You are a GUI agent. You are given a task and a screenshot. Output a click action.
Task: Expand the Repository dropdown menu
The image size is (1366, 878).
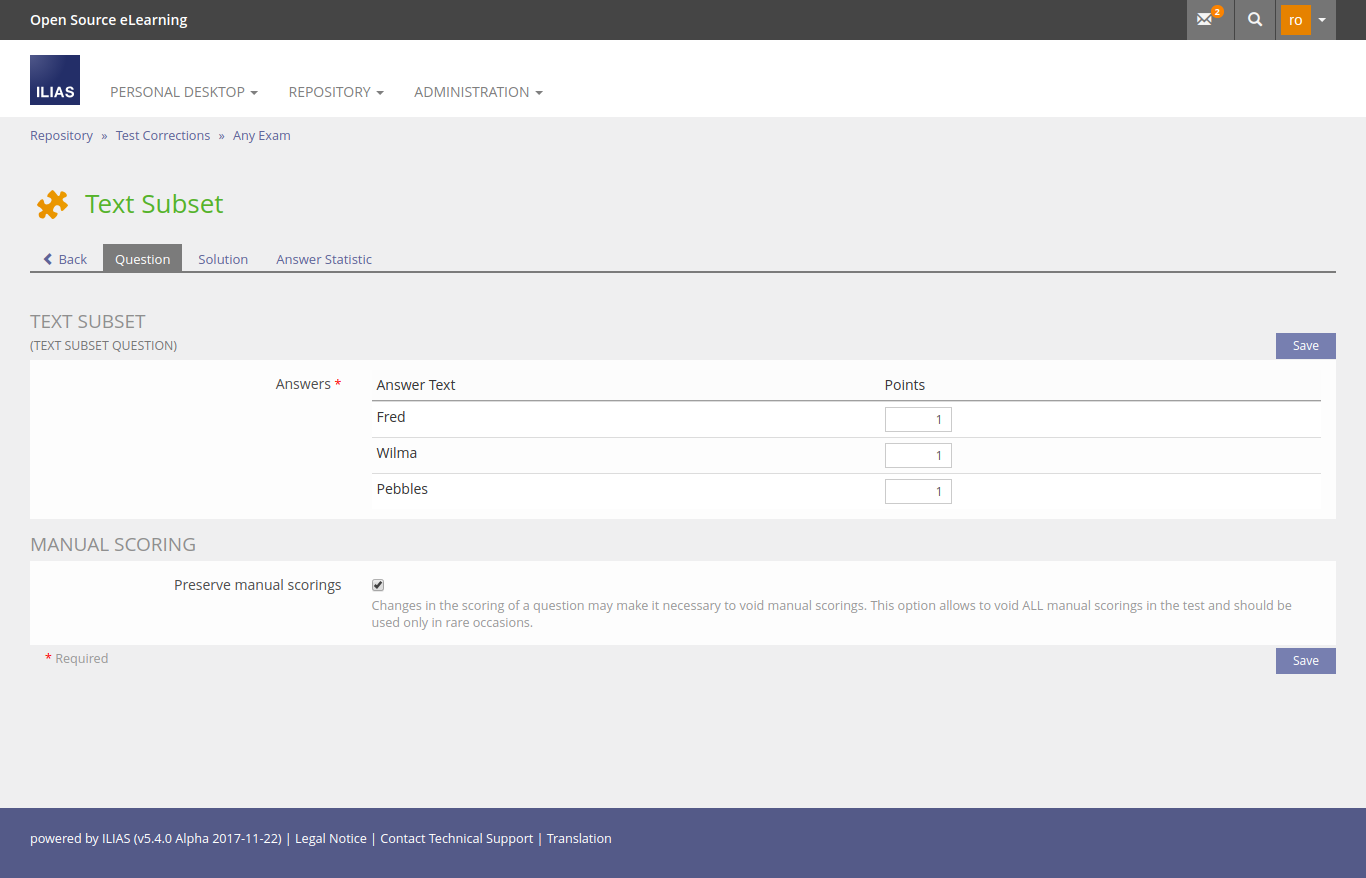[x=336, y=92]
